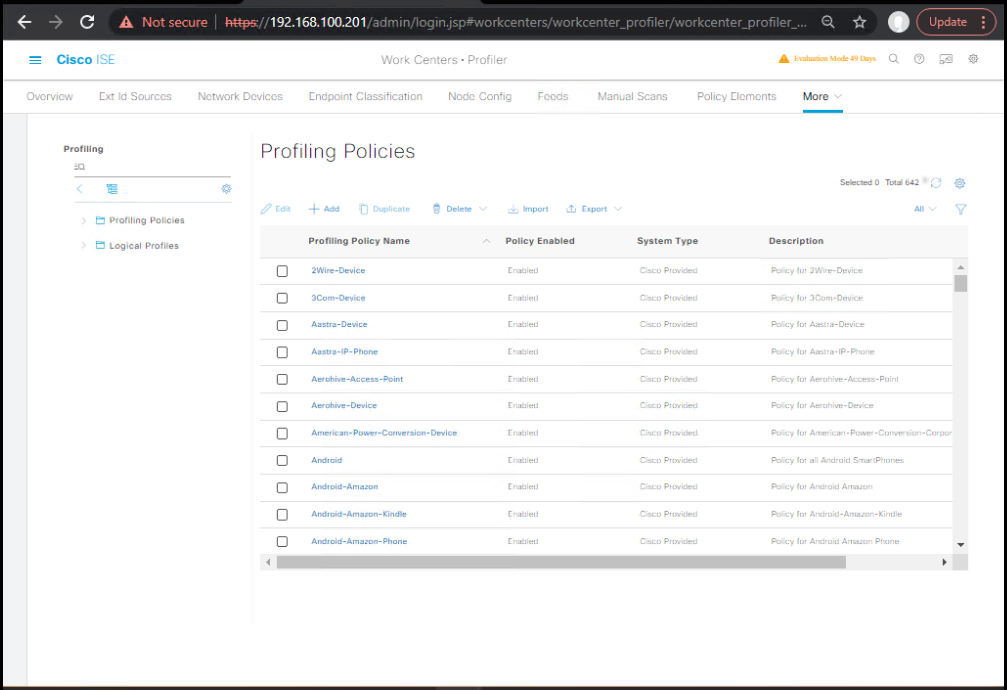Check the Android-Amazon-Kindle checkbox
This screenshot has height=690, width=1007.
(282, 515)
